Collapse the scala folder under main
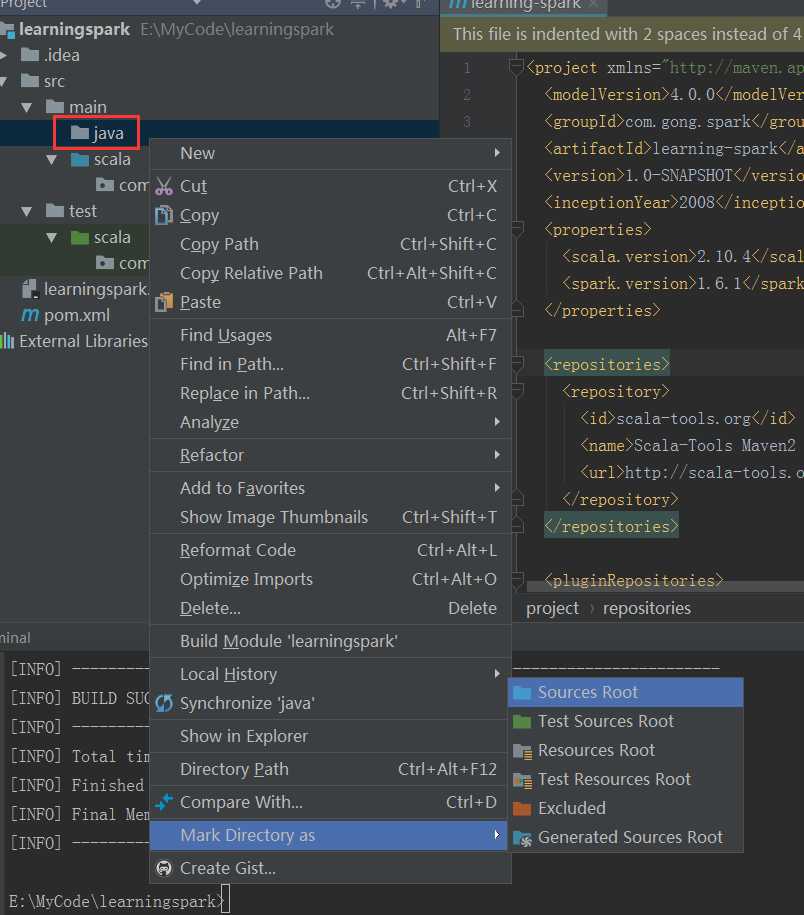This screenshot has height=915, width=804. pos(51,159)
